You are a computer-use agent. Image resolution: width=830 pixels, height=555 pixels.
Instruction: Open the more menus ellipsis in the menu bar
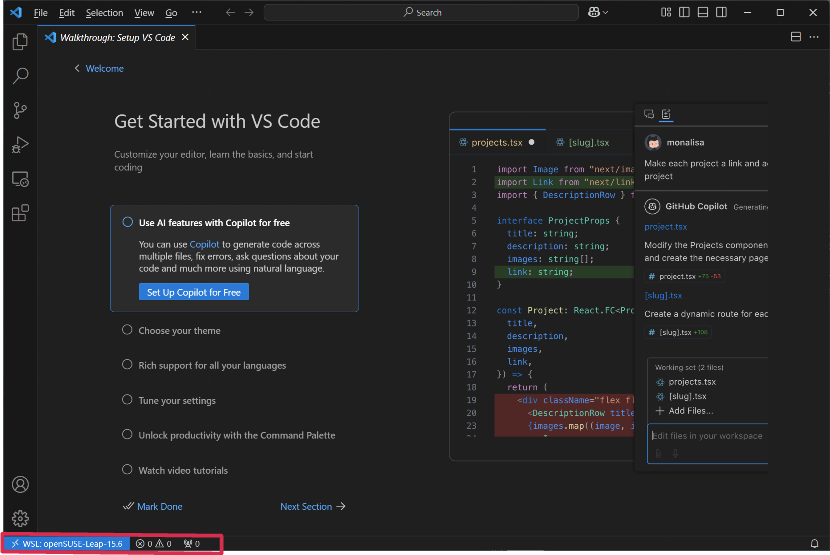196,12
